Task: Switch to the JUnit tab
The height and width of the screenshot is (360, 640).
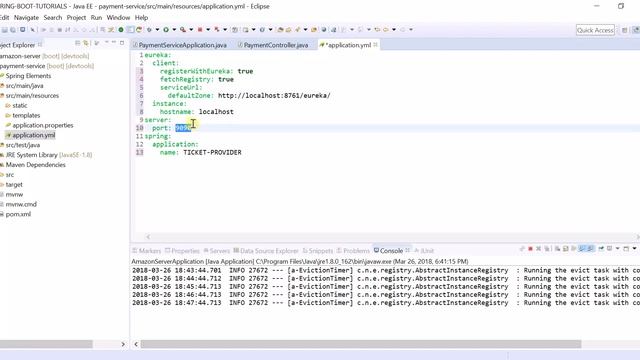Action: pos(424,251)
